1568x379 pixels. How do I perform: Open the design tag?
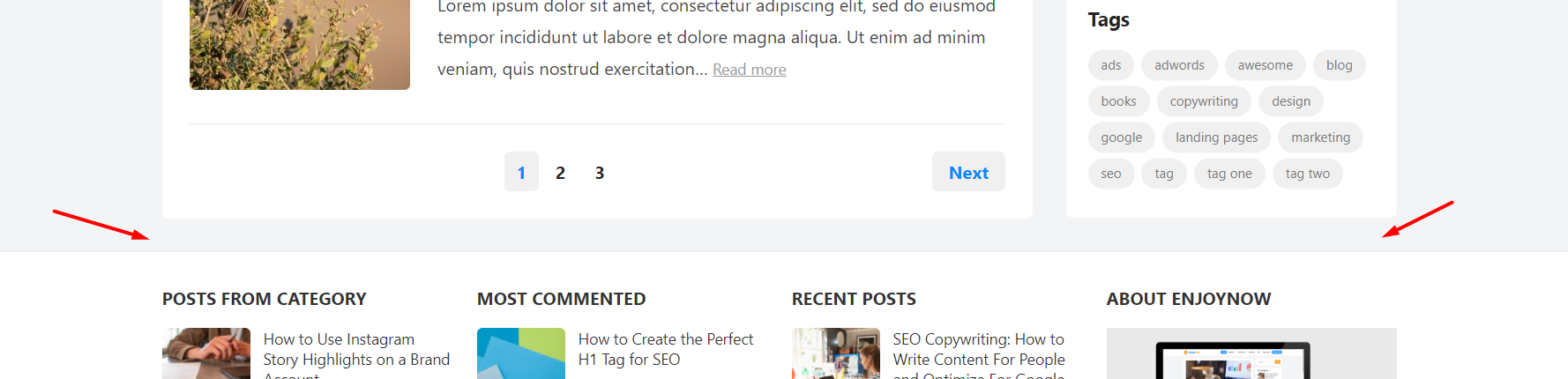1291,101
